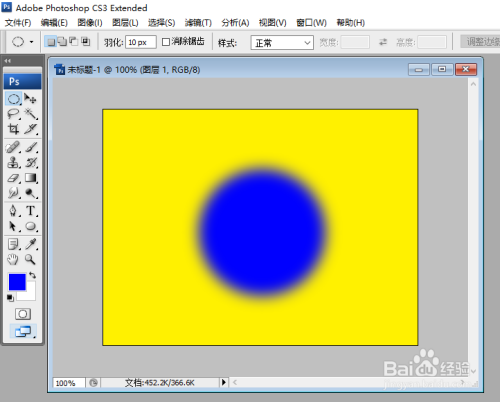Select the Slice tool
This screenshot has height=402, width=500.
pyautogui.click(x=31, y=129)
